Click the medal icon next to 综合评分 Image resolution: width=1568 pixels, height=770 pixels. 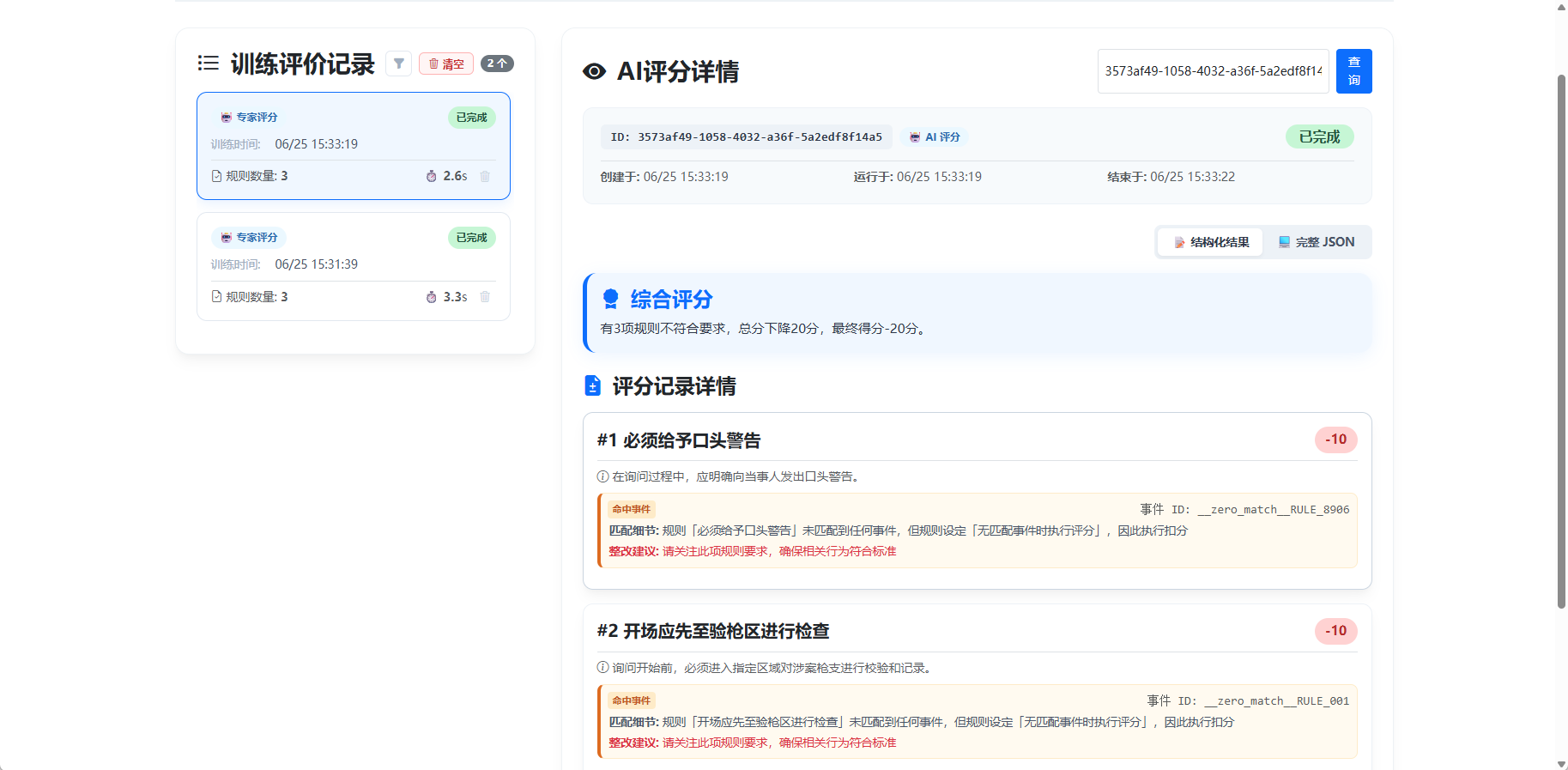click(610, 299)
